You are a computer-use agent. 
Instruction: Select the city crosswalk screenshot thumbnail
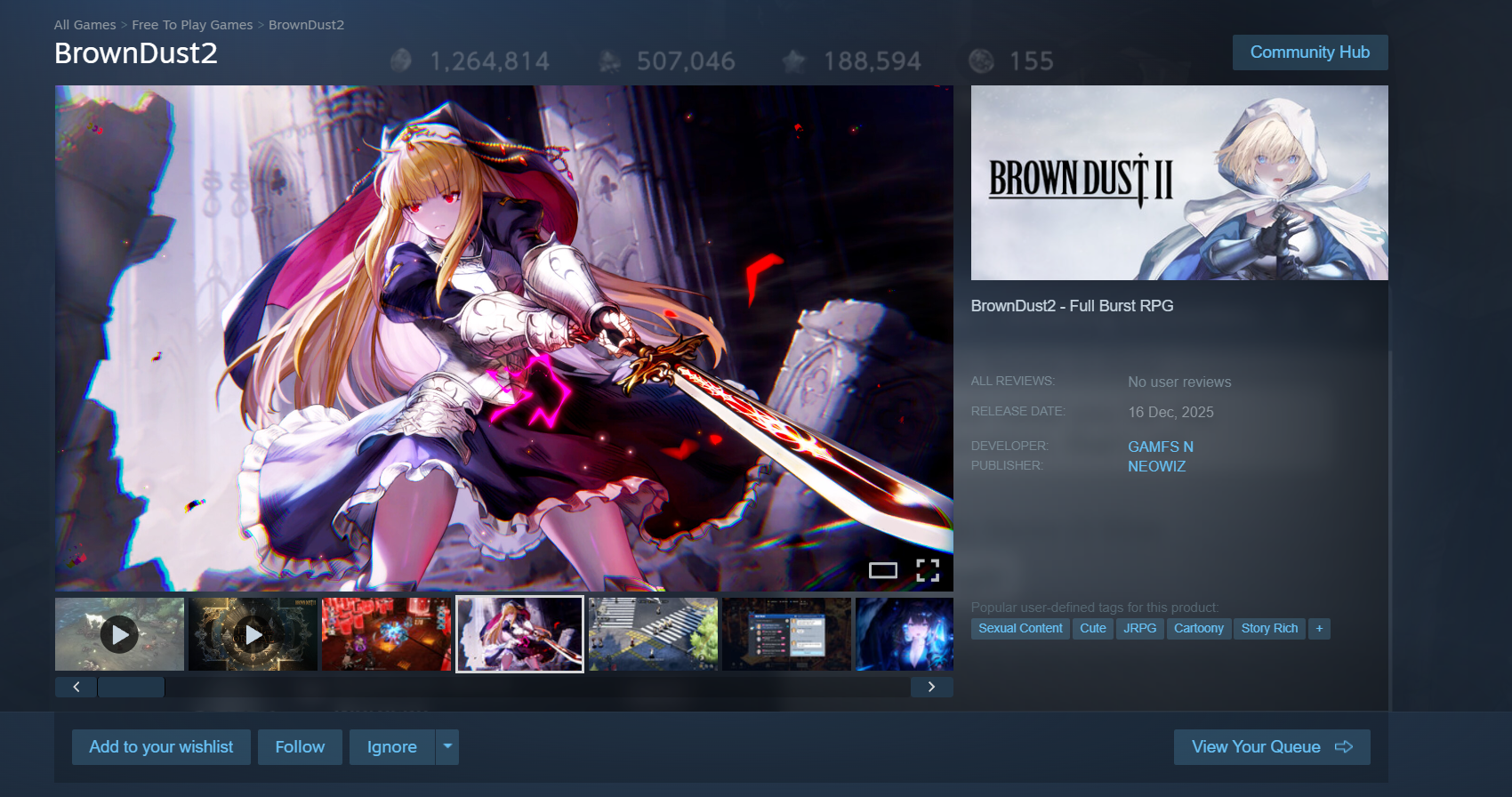coord(653,634)
